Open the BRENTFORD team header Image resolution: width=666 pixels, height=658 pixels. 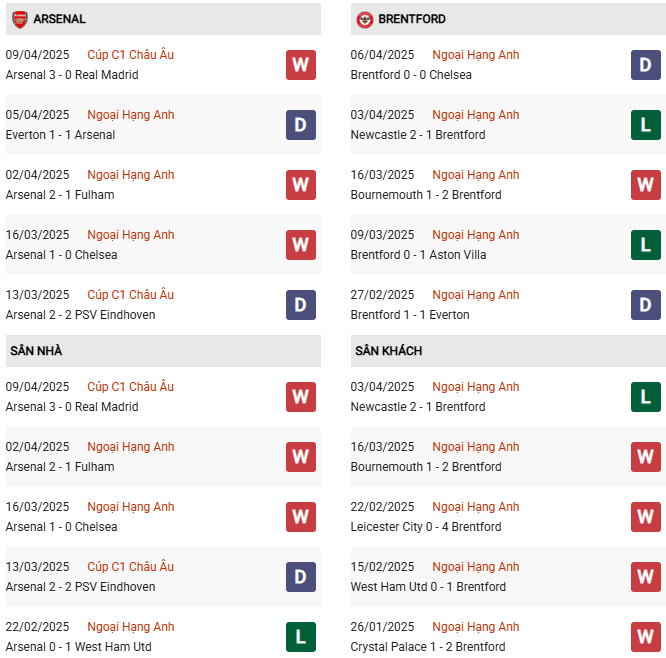coord(412,19)
